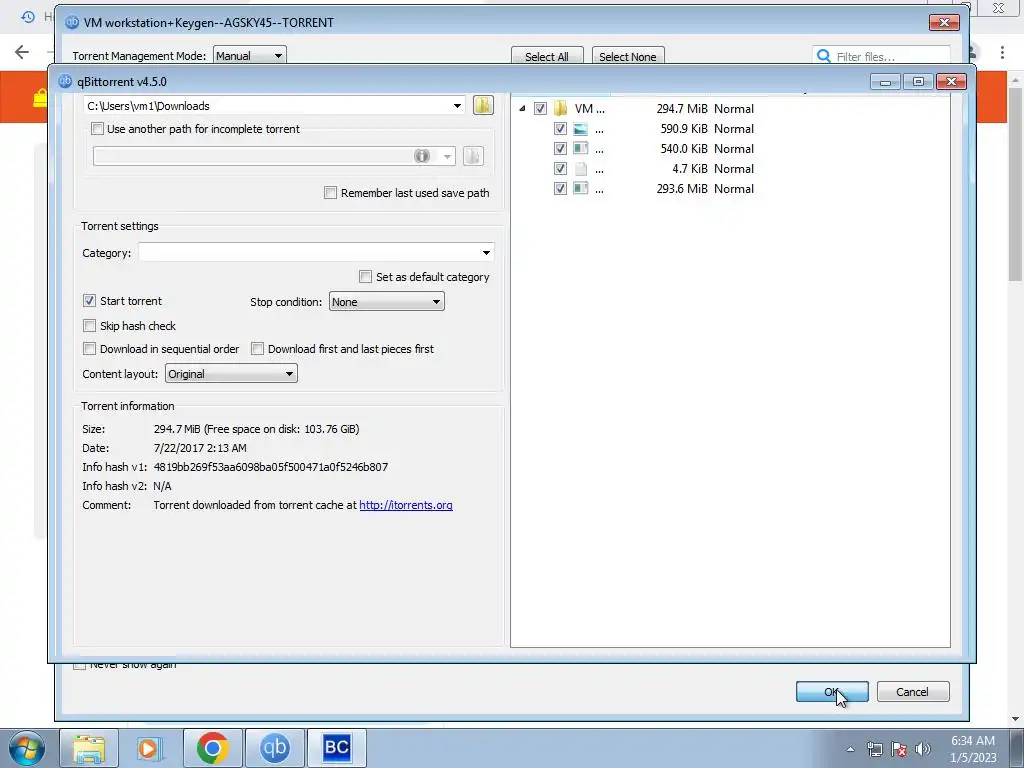Click the blank document icon in 4.7 KiB row
Screen dimensions: 1024x768
click(x=581, y=168)
